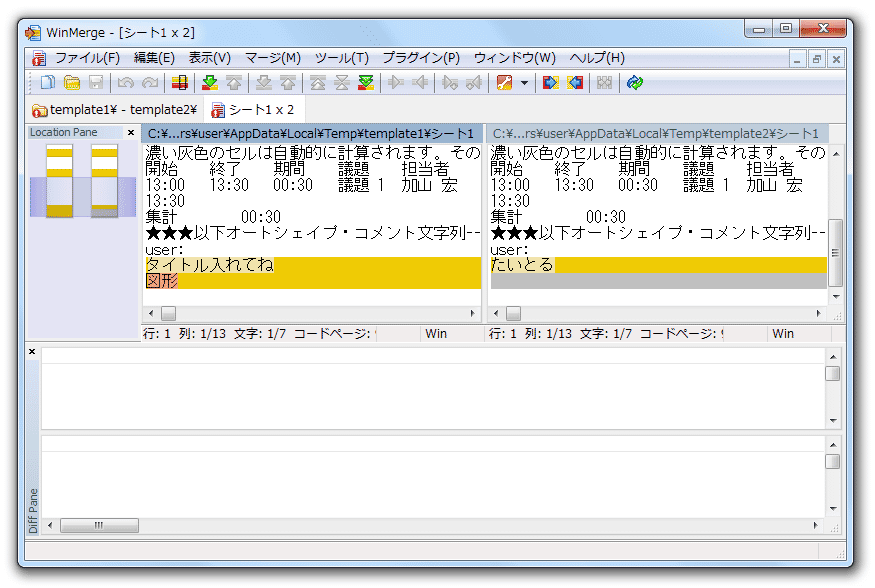Click the Redo toolbar icon

(x=150, y=83)
